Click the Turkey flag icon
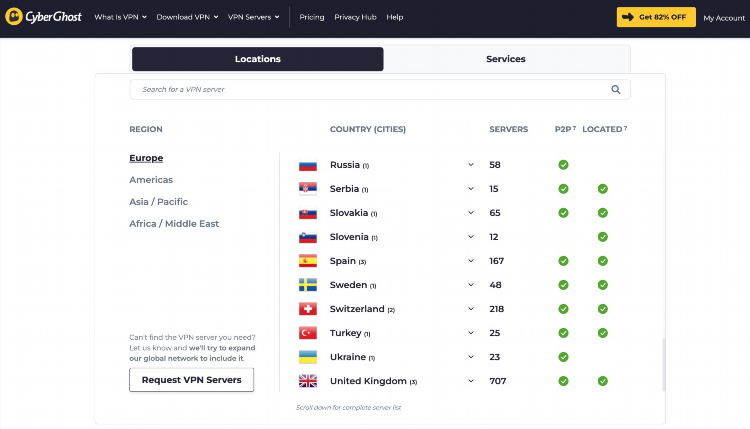Image resolution: width=750 pixels, height=429 pixels. (x=308, y=333)
